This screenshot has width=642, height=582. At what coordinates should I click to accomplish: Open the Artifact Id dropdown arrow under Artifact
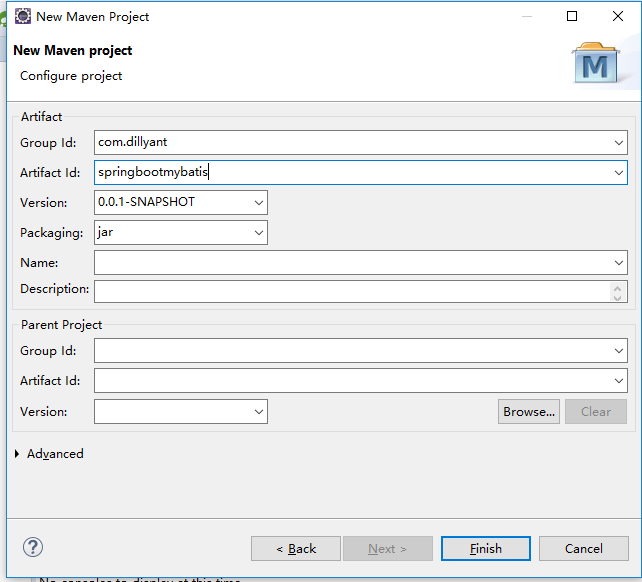point(619,172)
